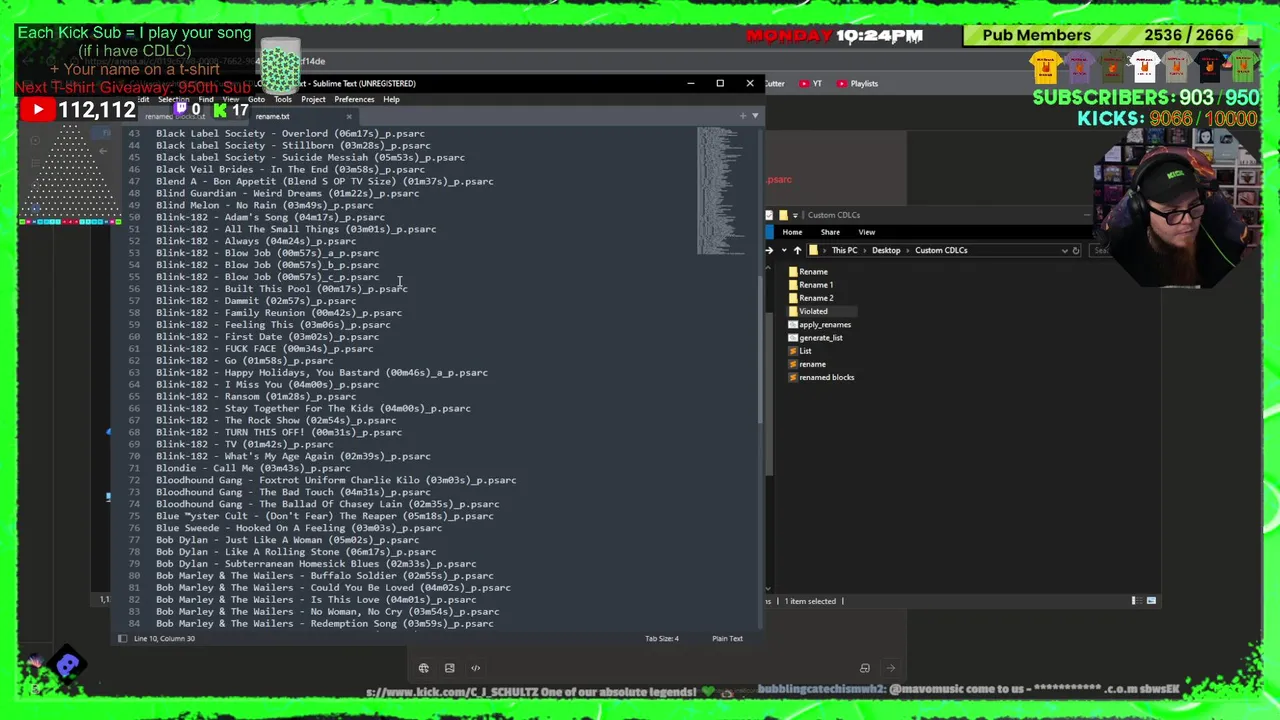Screen dimensions: 1280x720
Task: Open the YT browser bookmark
Action: (811, 83)
